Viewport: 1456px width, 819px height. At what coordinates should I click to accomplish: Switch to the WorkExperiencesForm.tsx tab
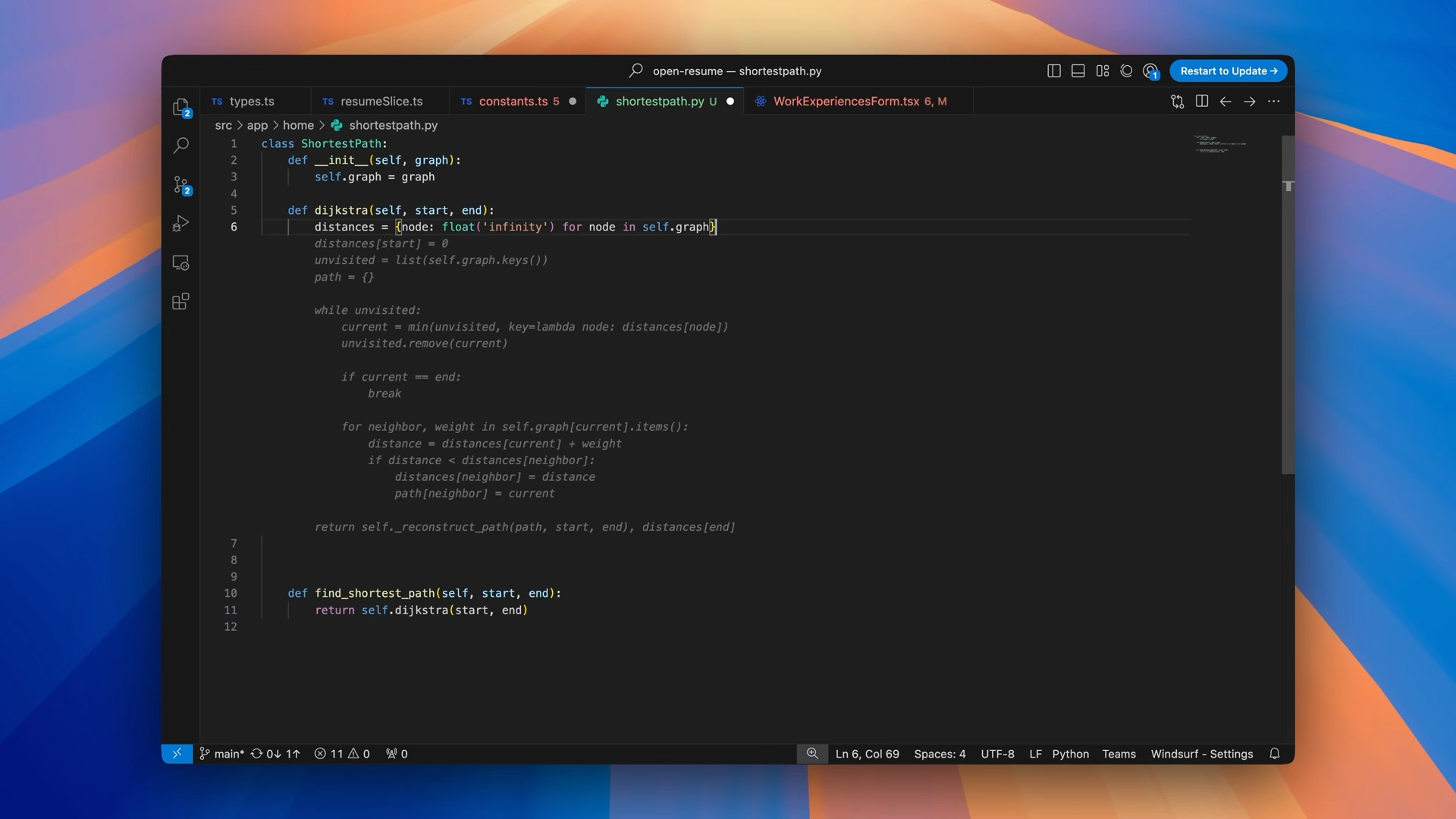click(x=846, y=101)
